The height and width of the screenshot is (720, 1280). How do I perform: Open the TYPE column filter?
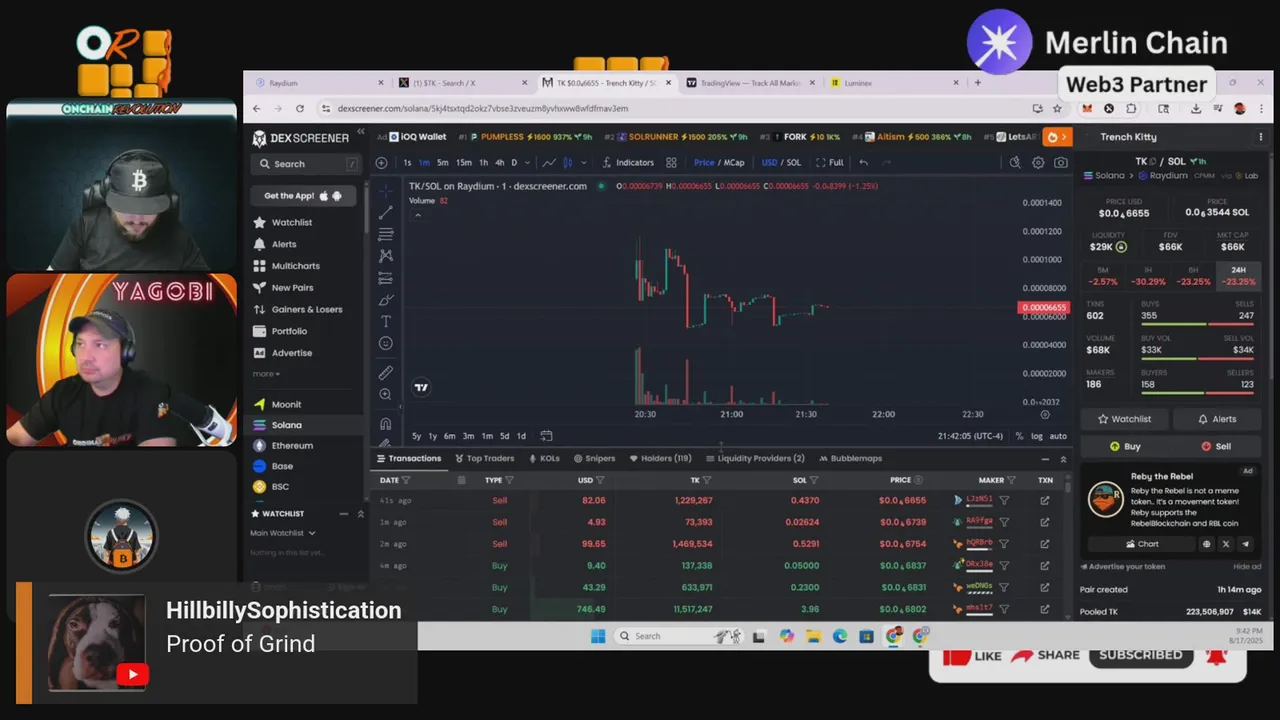click(x=509, y=480)
